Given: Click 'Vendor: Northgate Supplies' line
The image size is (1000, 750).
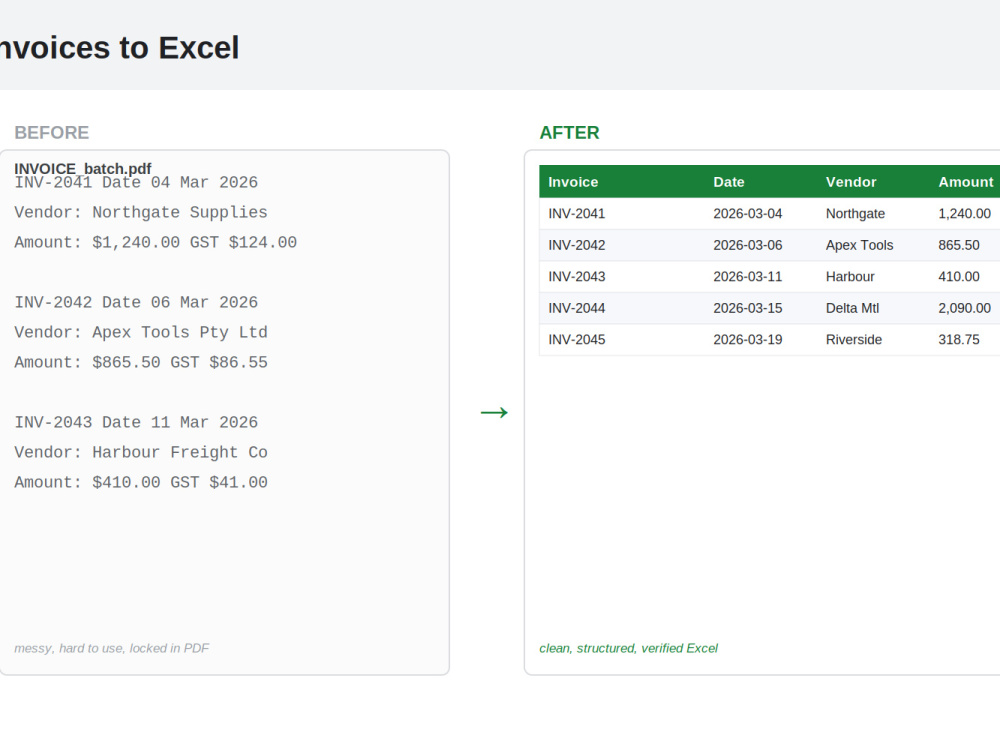Looking at the screenshot, I should [x=141, y=212].
